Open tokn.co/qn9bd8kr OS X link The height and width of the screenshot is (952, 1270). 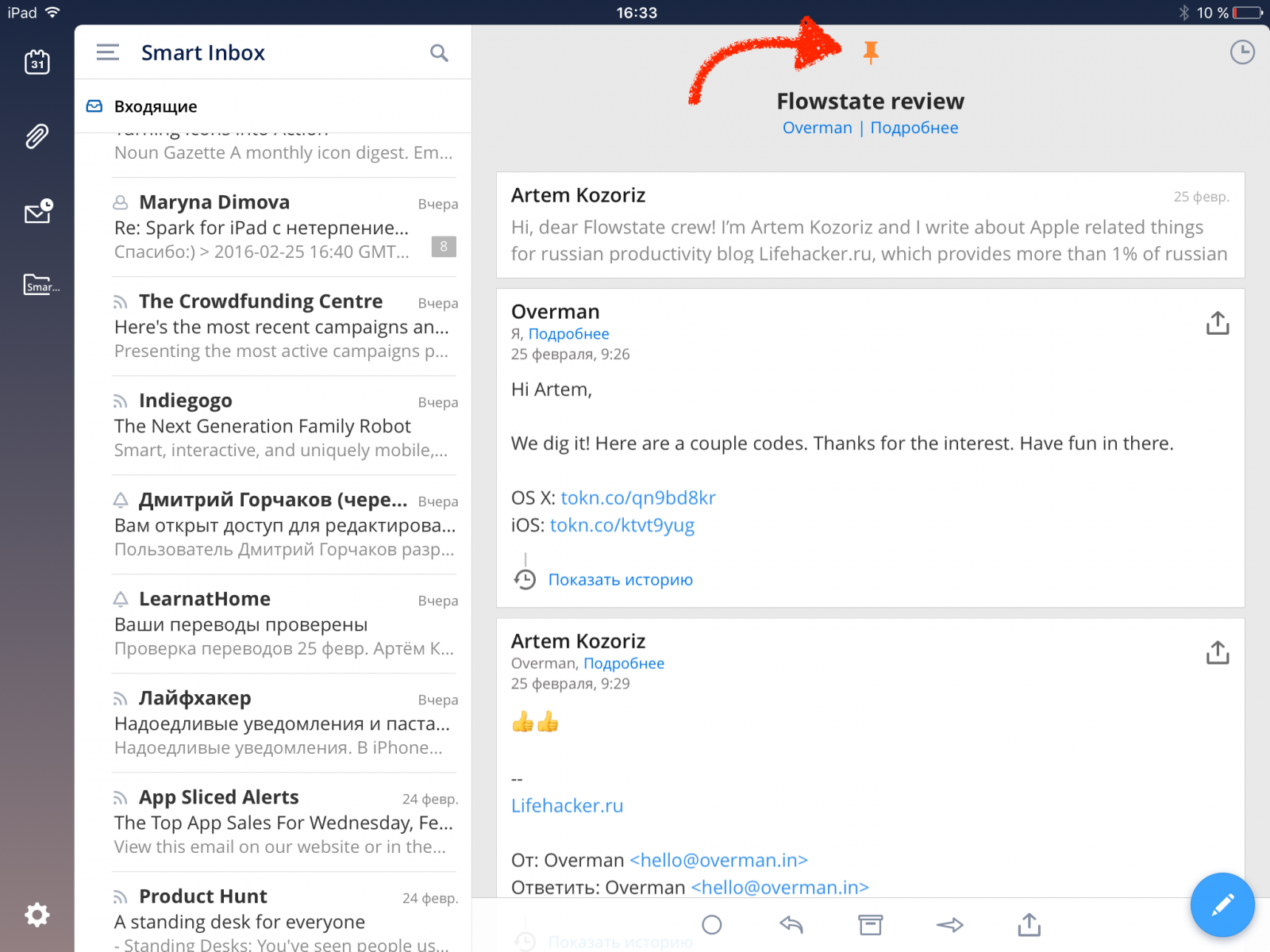638,498
